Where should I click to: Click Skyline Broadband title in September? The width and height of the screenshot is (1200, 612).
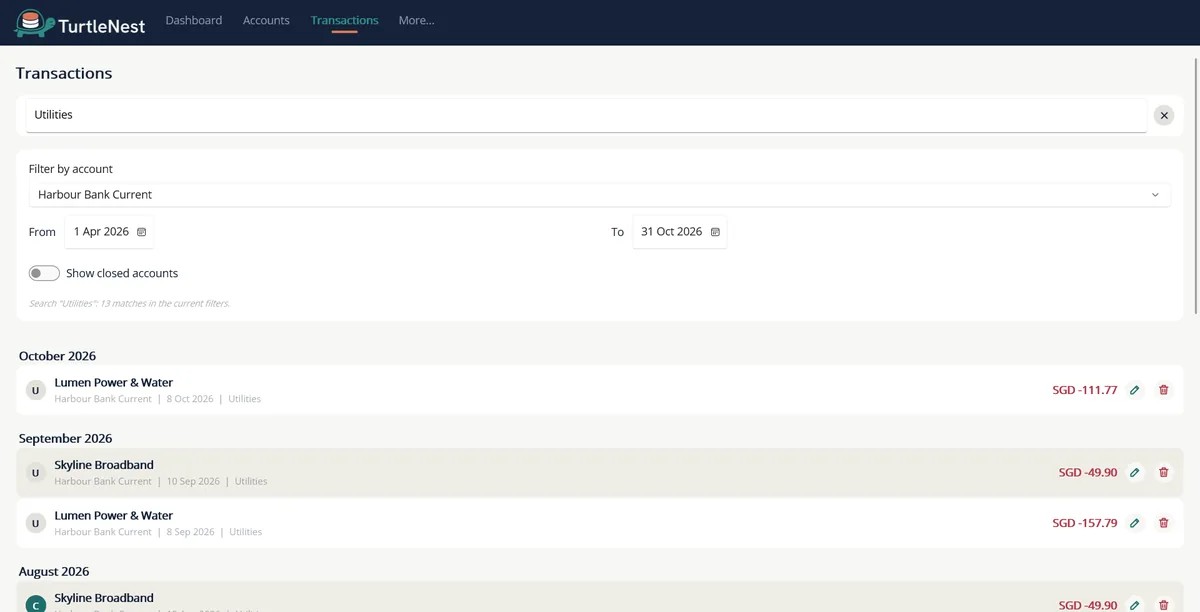tap(104, 465)
